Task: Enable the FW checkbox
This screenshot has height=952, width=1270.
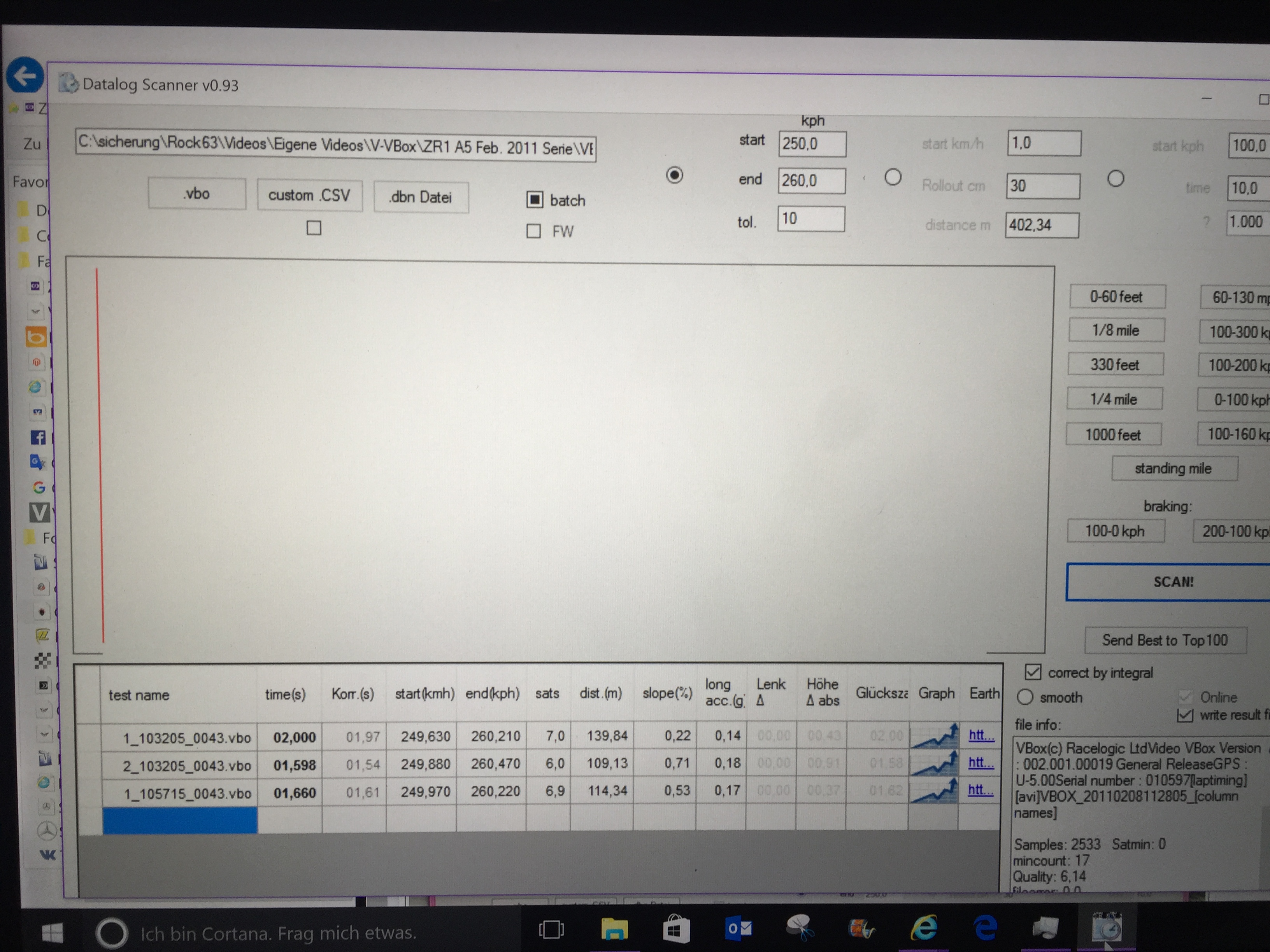Action: click(x=533, y=231)
